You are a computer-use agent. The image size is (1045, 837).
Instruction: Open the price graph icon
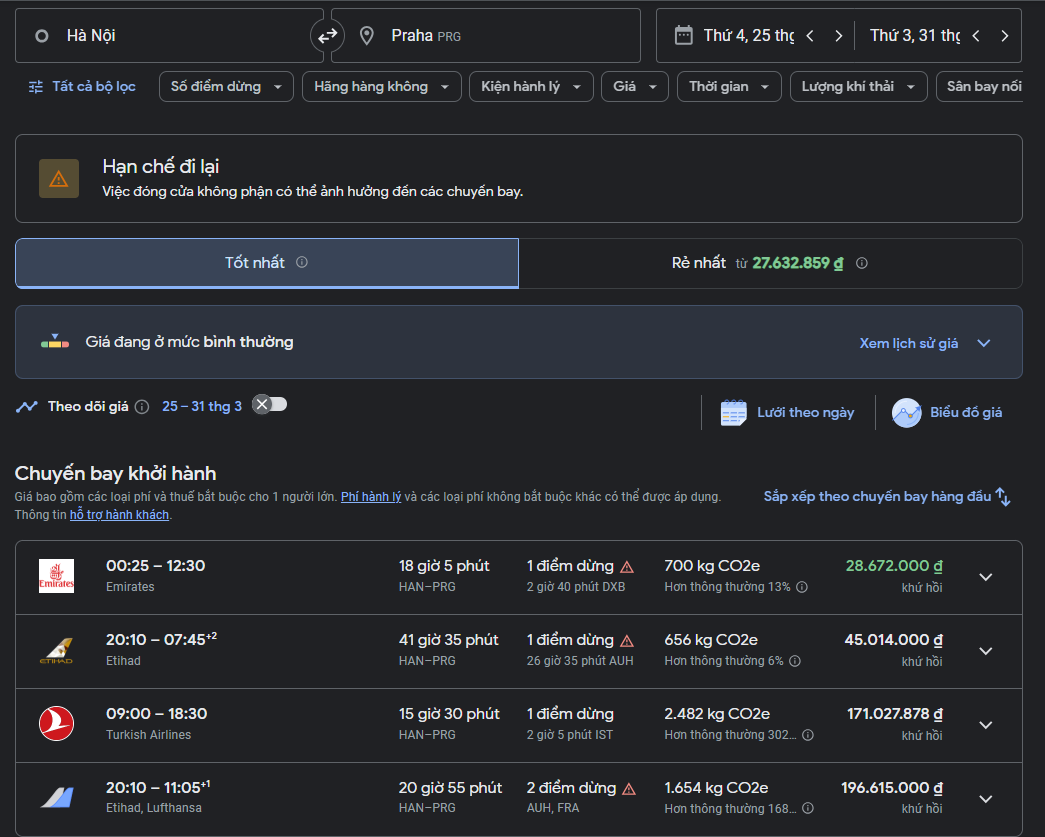coord(906,412)
